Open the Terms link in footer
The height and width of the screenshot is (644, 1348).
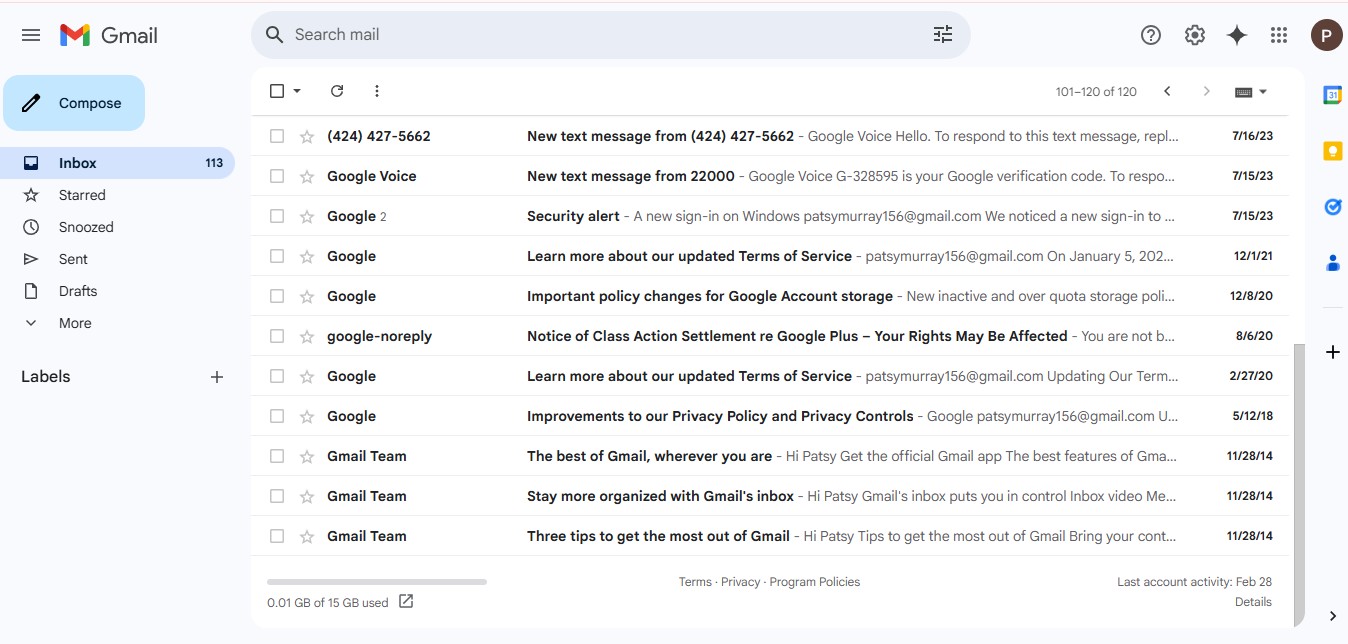point(695,582)
